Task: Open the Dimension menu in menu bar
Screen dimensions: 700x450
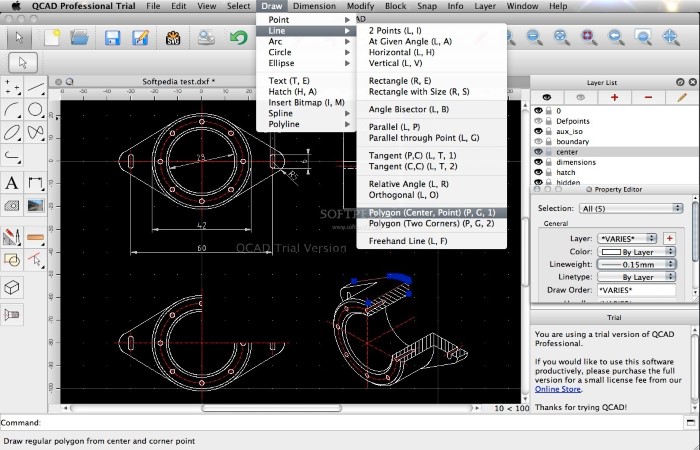Action: [x=314, y=6]
